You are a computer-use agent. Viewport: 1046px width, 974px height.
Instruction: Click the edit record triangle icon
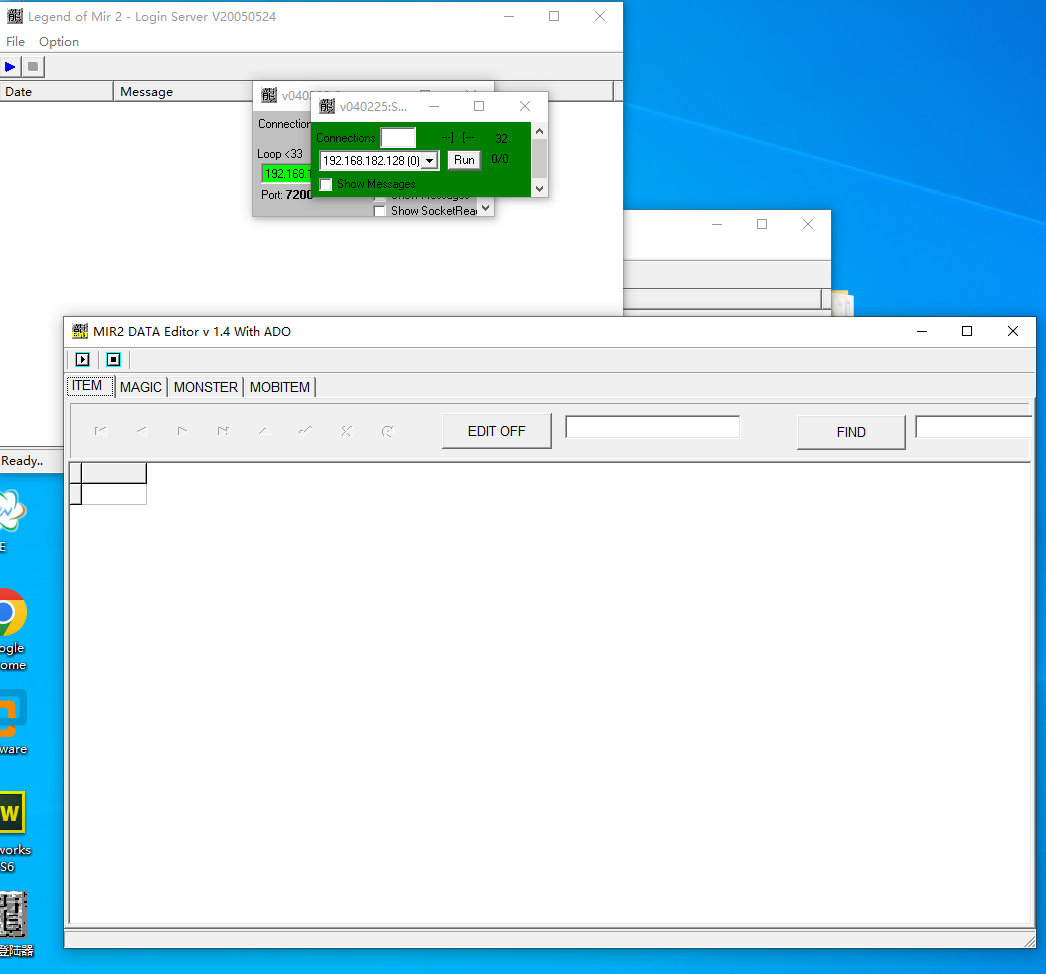[264, 431]
